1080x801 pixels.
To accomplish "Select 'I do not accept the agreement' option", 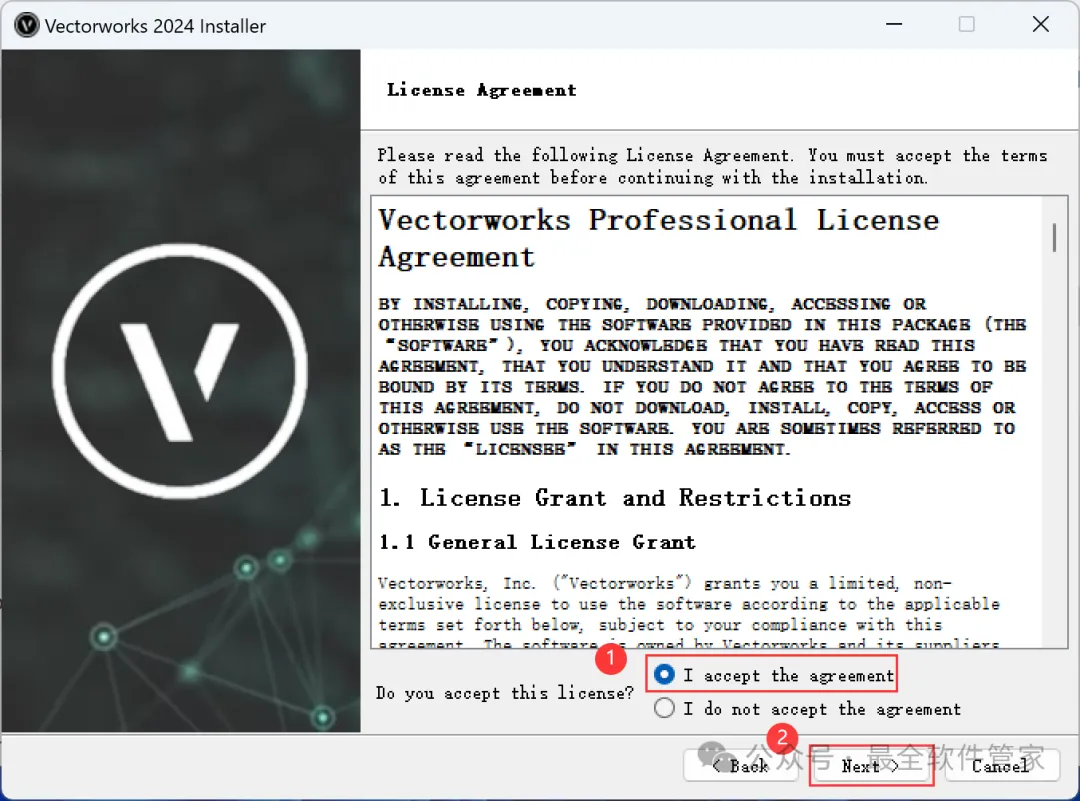I will [x=664, y=708].
